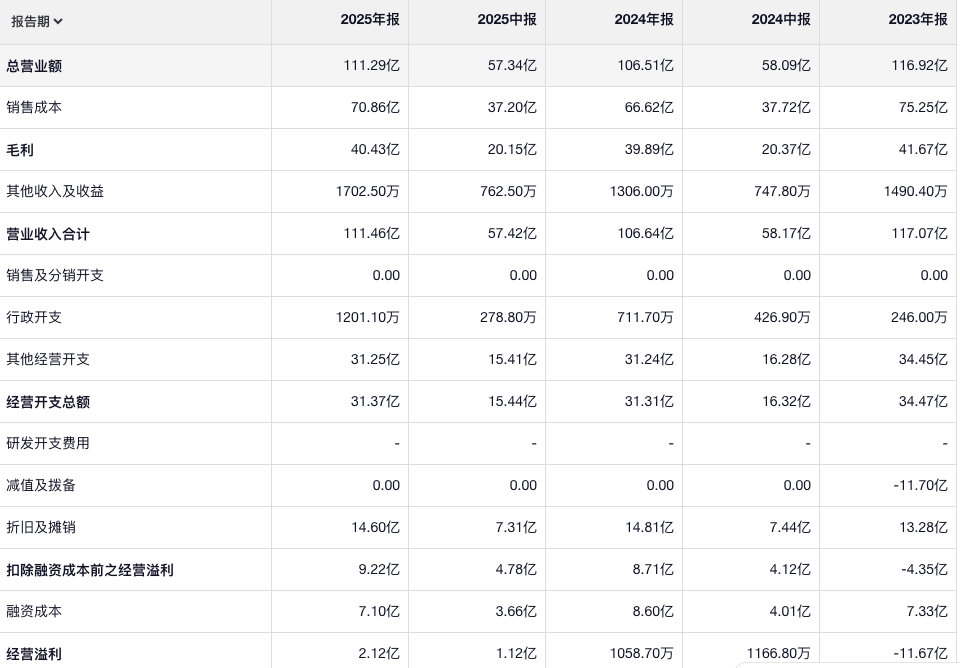Click the 2024年报 column header
The image size is (960, 668).
(x=644, y=20)
